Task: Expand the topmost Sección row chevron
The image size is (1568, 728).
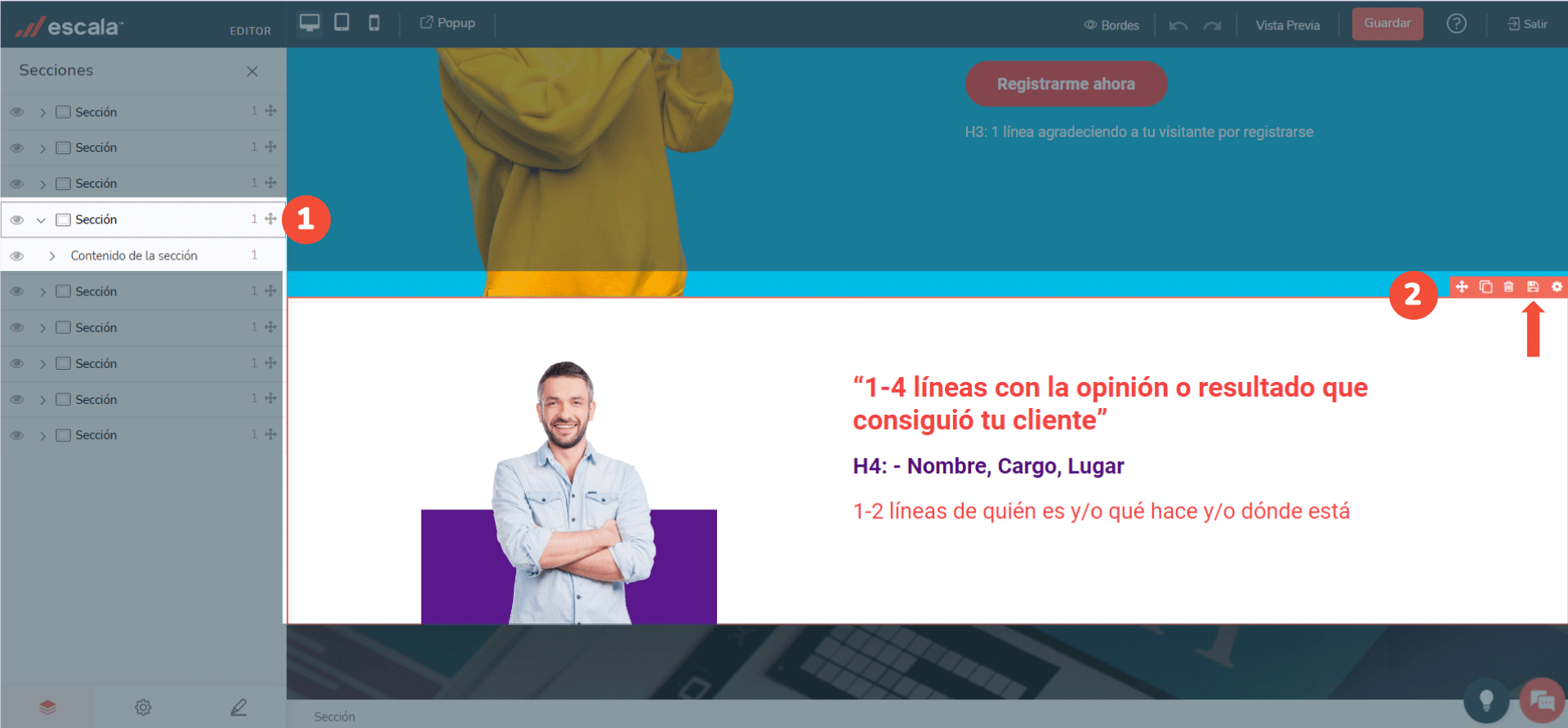Action: (x=42, y=112)
